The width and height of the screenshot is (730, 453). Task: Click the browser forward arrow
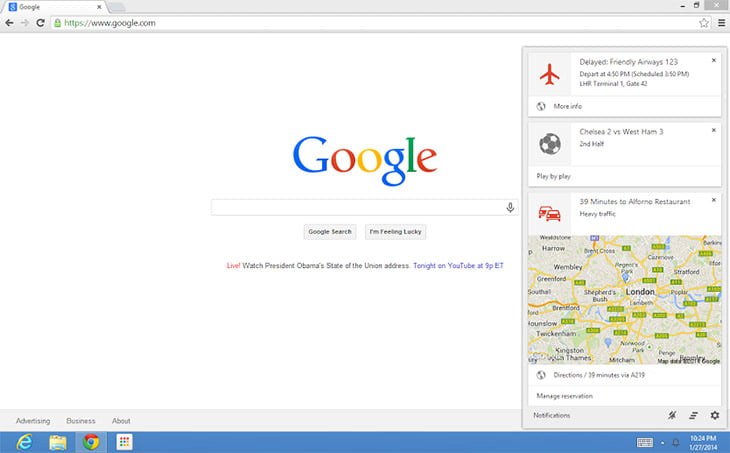(x=25, y=23)
